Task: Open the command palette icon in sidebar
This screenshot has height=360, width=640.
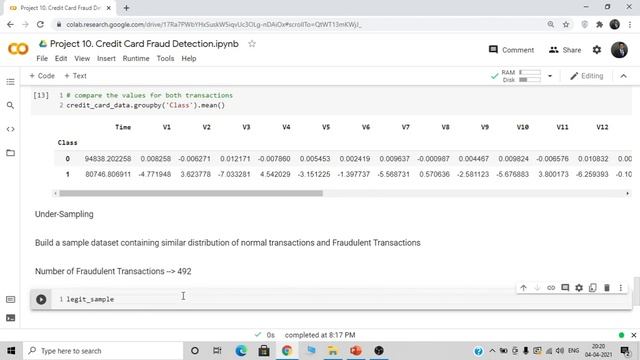Action: click(x=11, y=300)
